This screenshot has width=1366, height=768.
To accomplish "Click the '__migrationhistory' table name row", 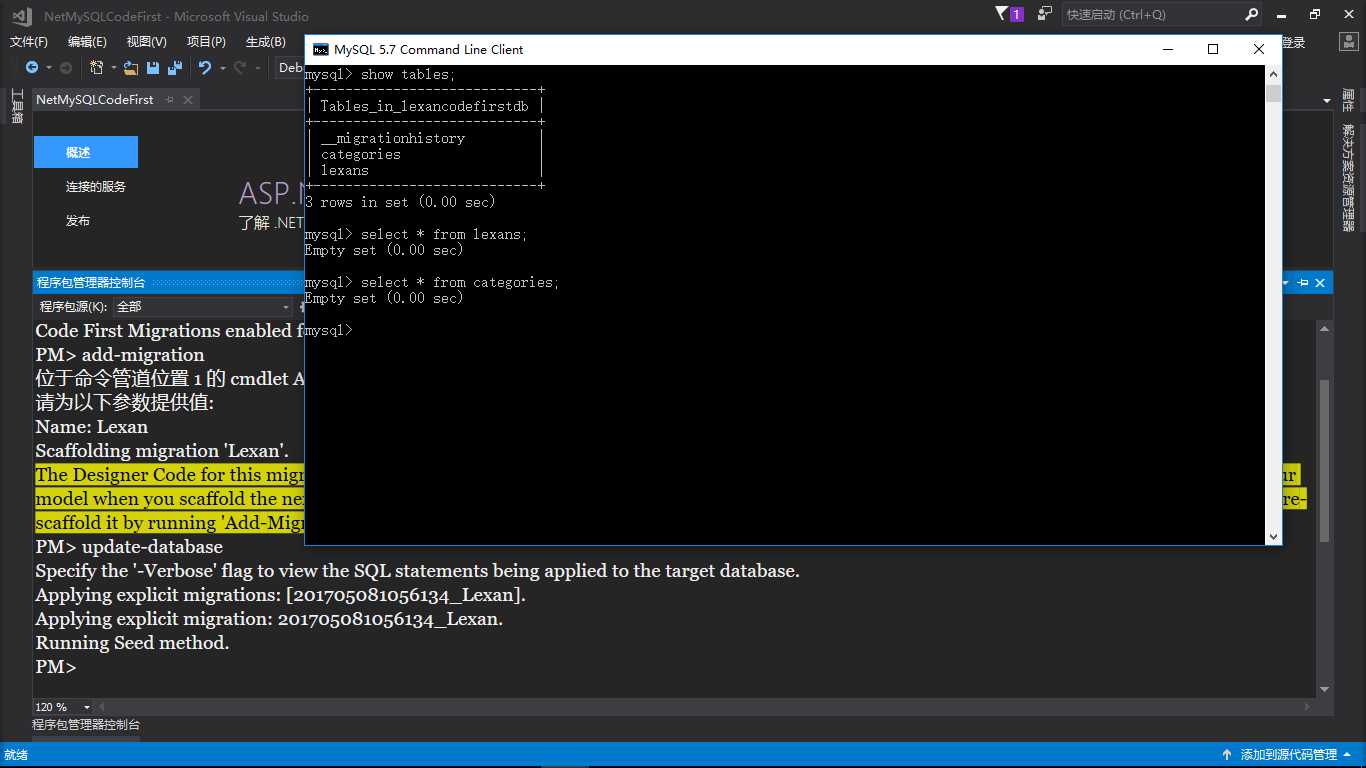I will [x=393, y=138].
